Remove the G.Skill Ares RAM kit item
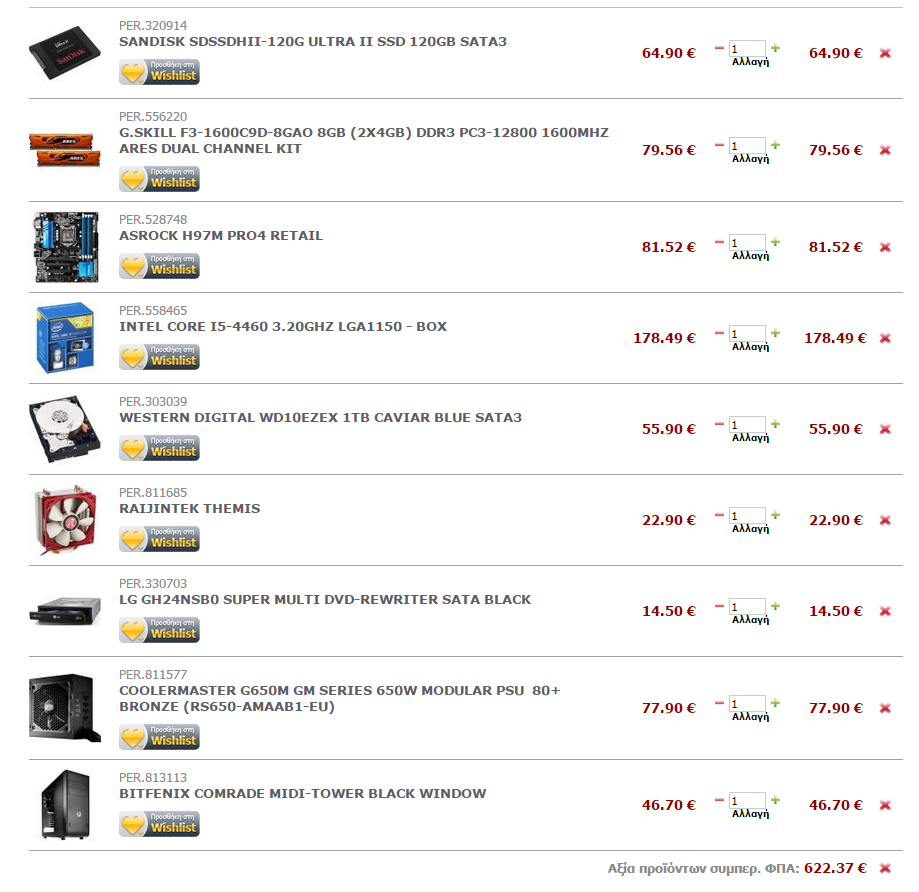Screen dimensions: 919x892 click(885, 150)
